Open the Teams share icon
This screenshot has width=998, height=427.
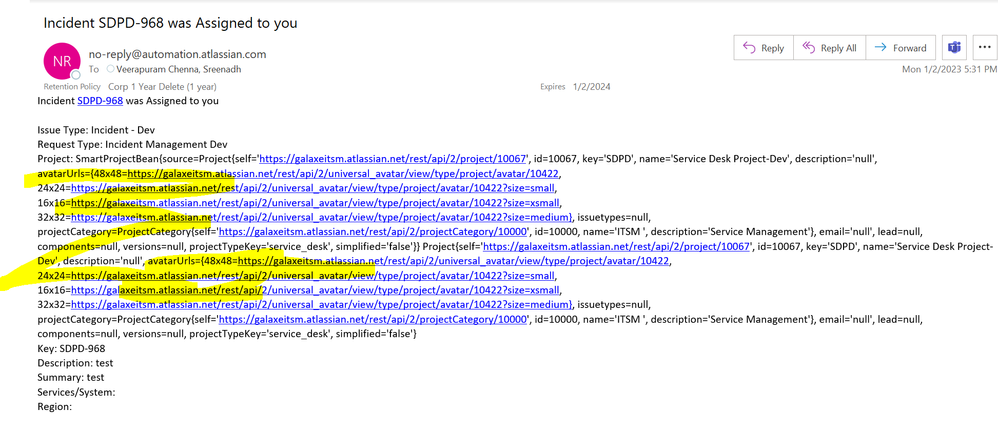(954, 48)
